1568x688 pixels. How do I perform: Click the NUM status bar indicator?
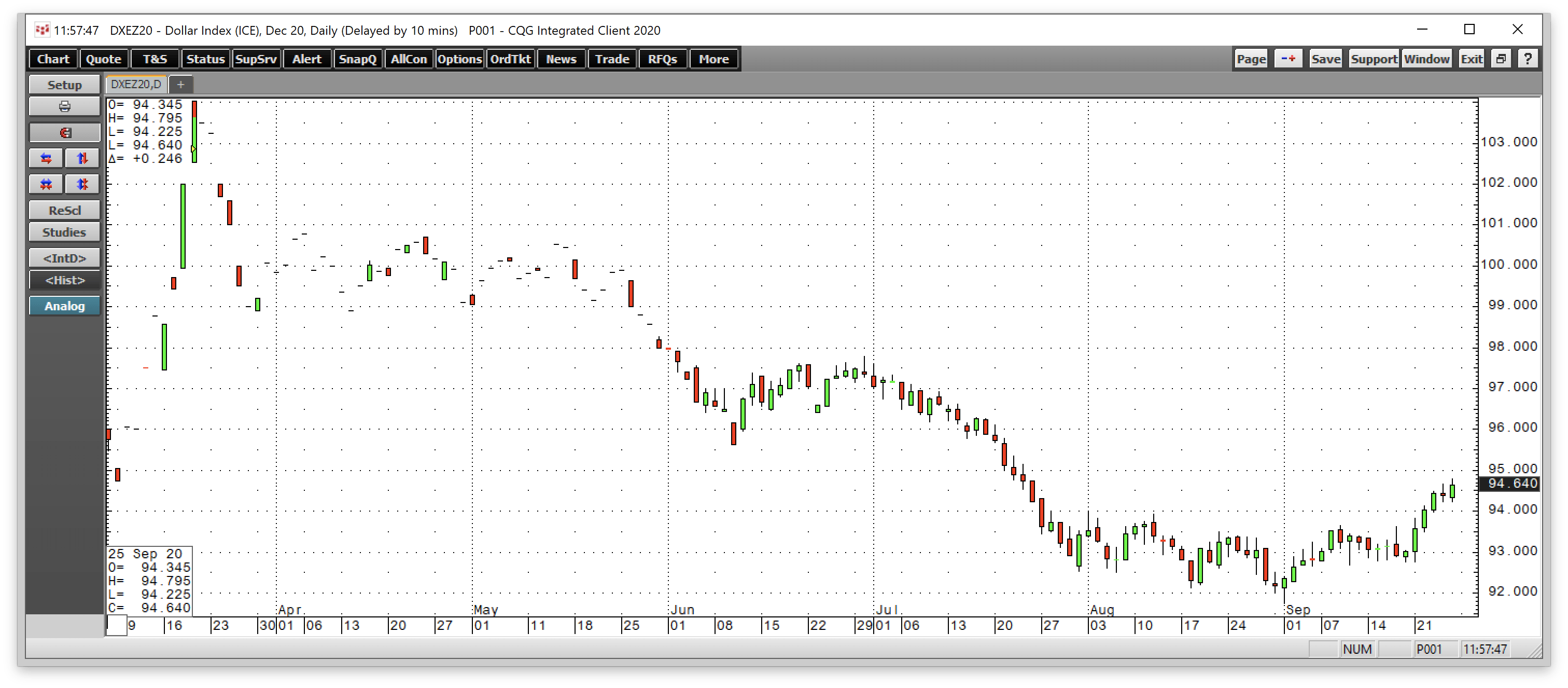(x=1357, y=649)
